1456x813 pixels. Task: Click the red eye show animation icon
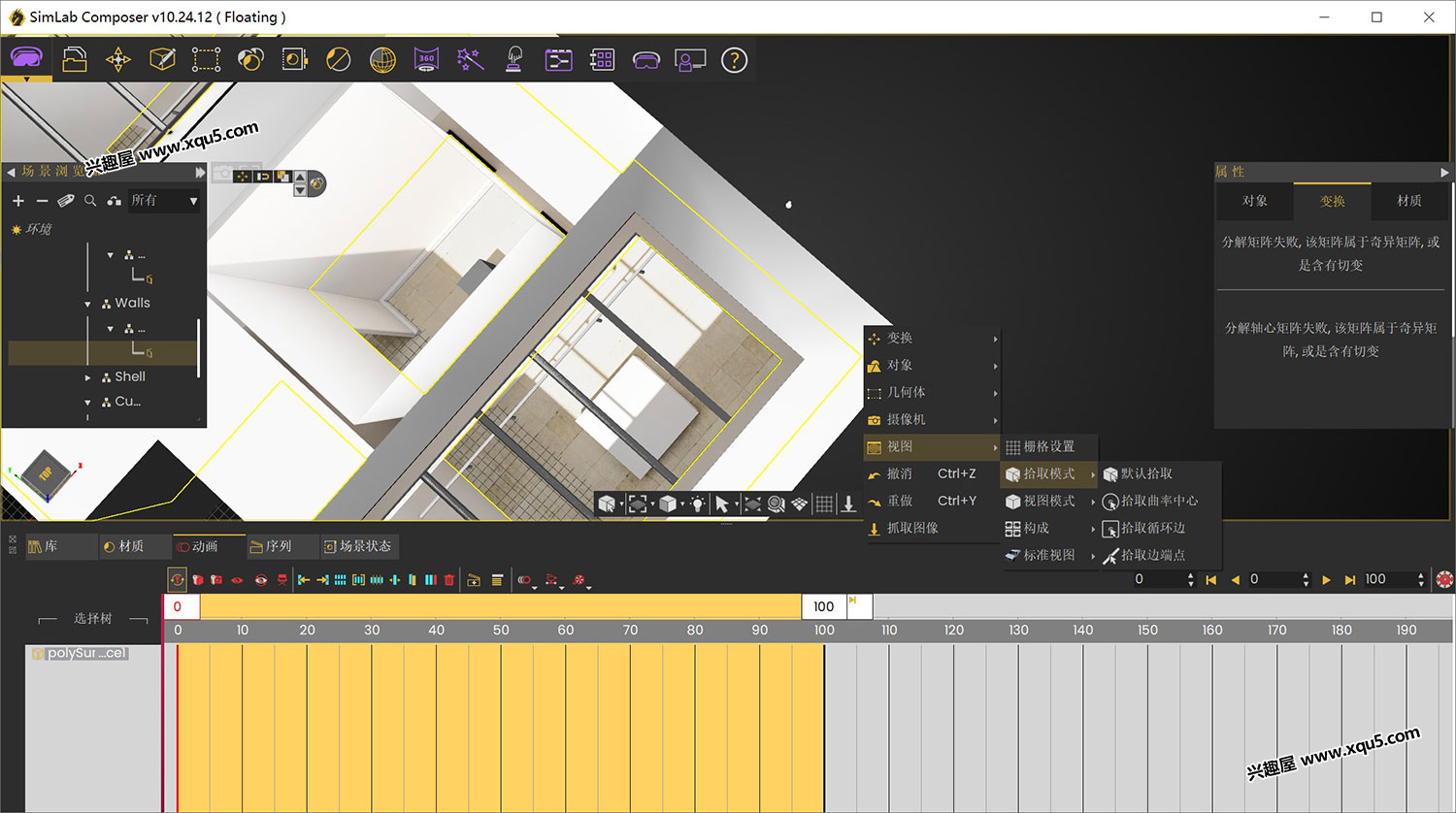237,580
